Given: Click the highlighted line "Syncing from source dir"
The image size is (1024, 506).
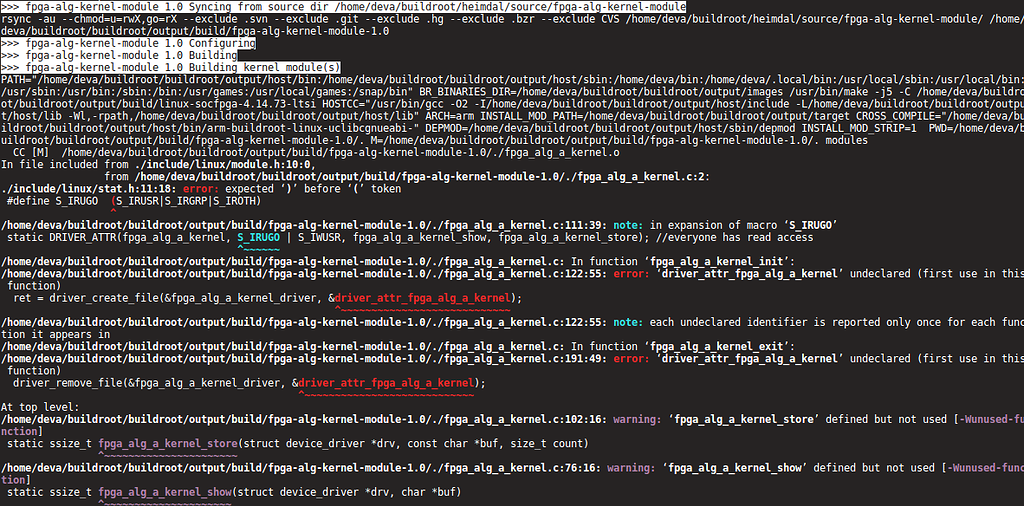Looking at the screenshot, I should pyautogui.click(x=344, y=7).
